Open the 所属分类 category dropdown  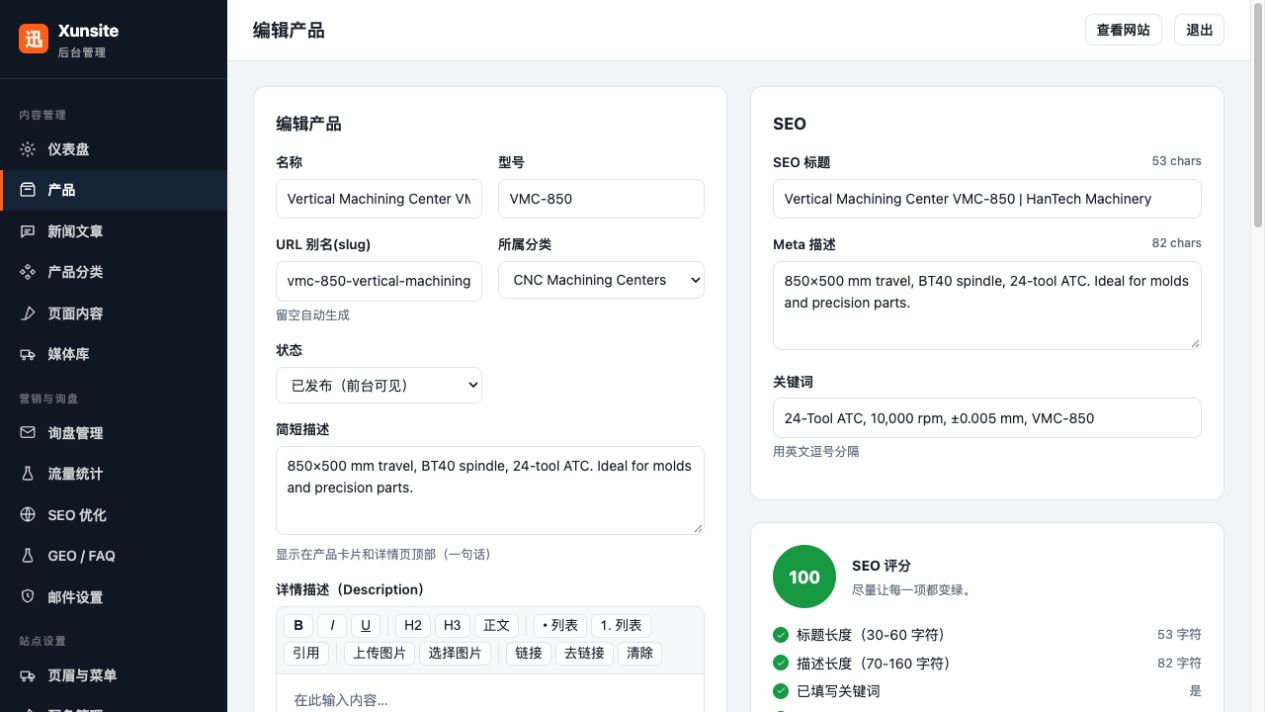(601, 280)
